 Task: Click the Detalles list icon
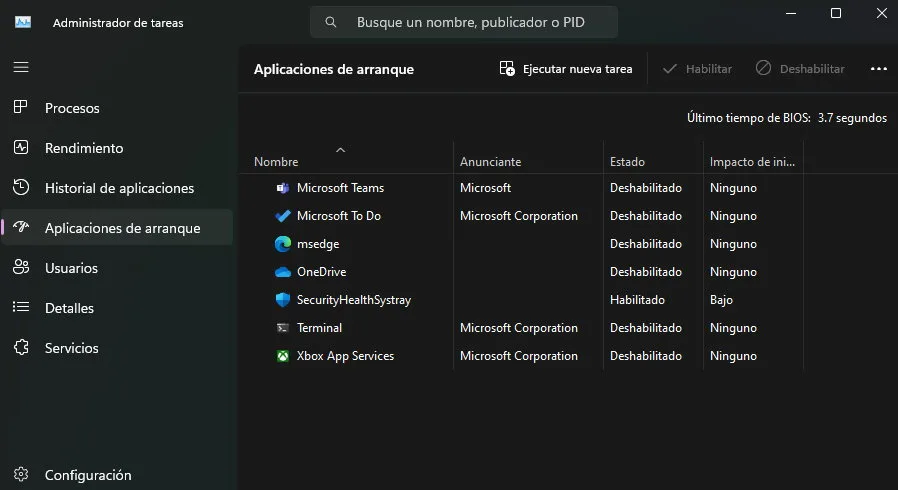coord(21,307)
